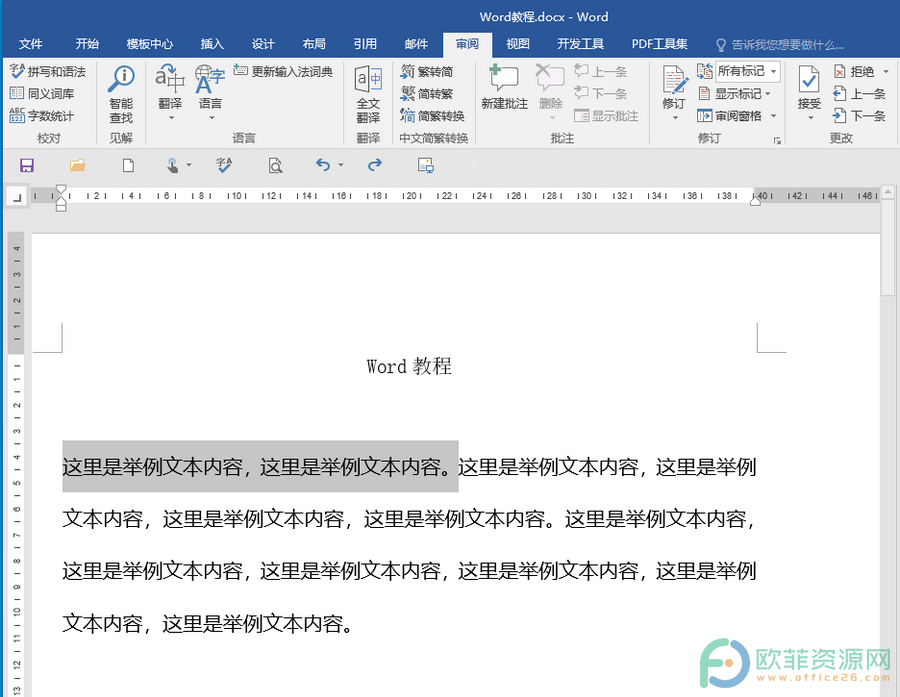Convert text with 繁转简
The width and height of the screenshot is (900, 697).
426,72
